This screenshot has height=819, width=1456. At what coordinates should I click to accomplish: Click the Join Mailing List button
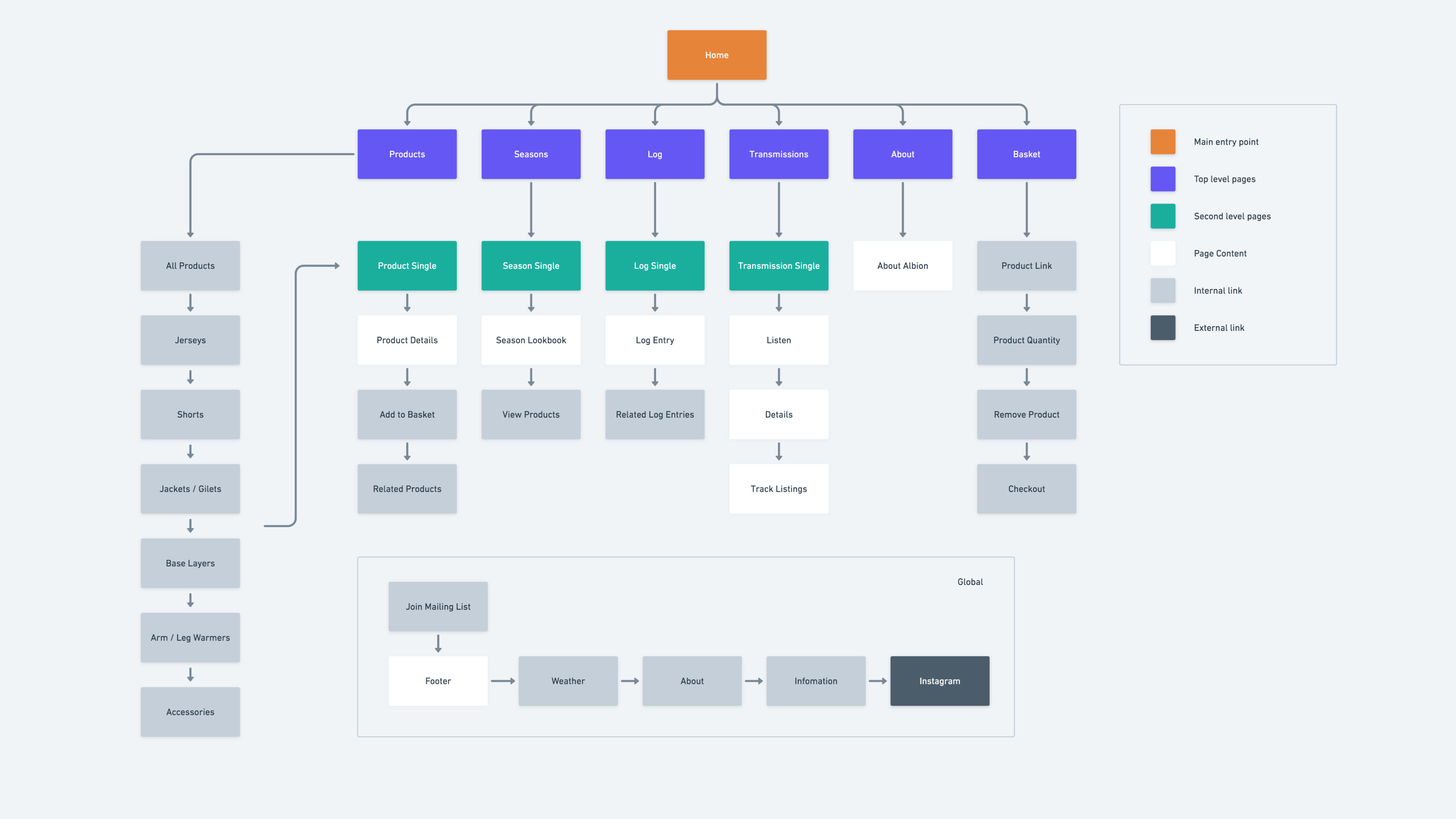tap(438, 606)
